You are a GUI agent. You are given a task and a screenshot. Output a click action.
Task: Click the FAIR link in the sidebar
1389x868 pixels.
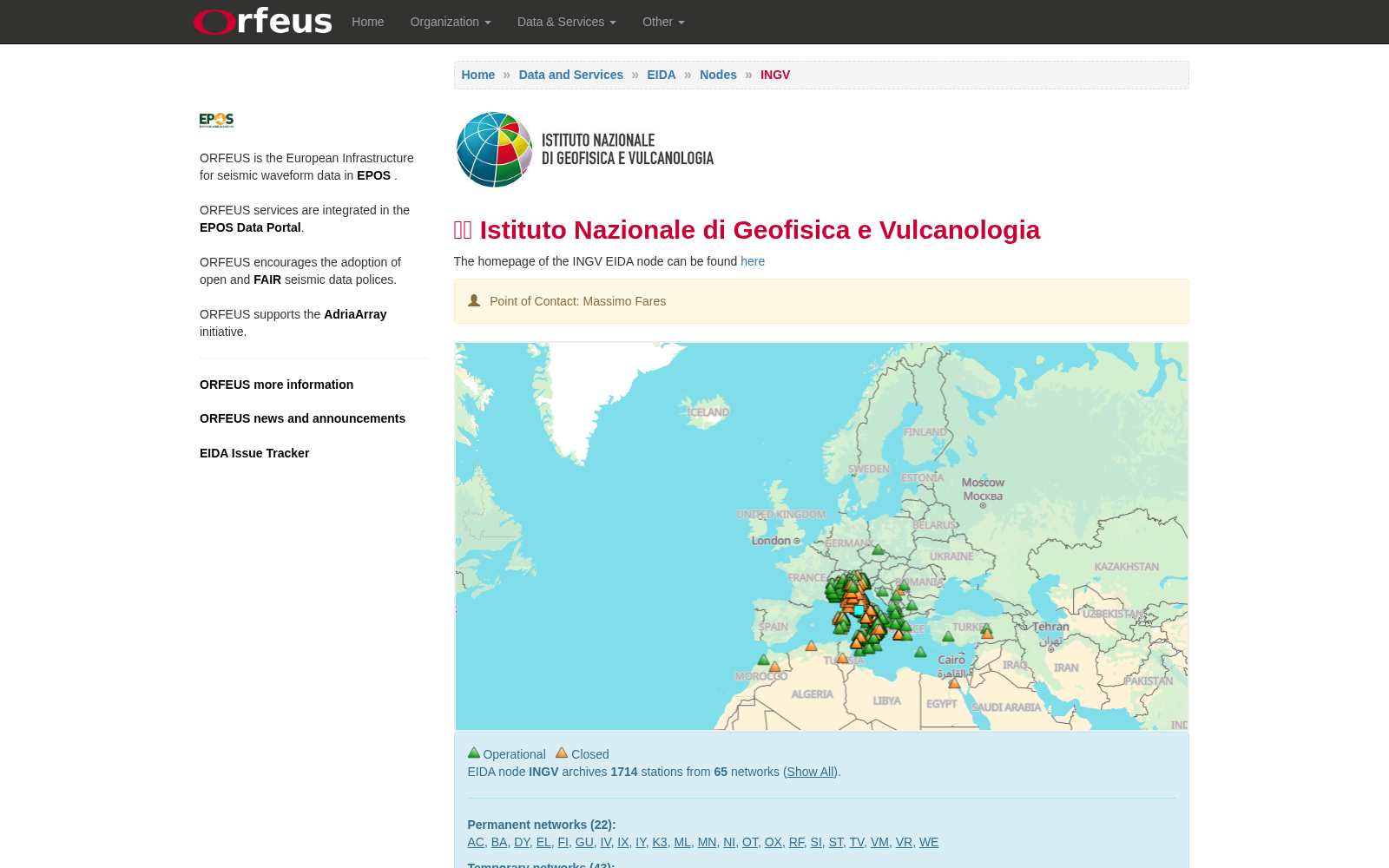click(267, 279)
